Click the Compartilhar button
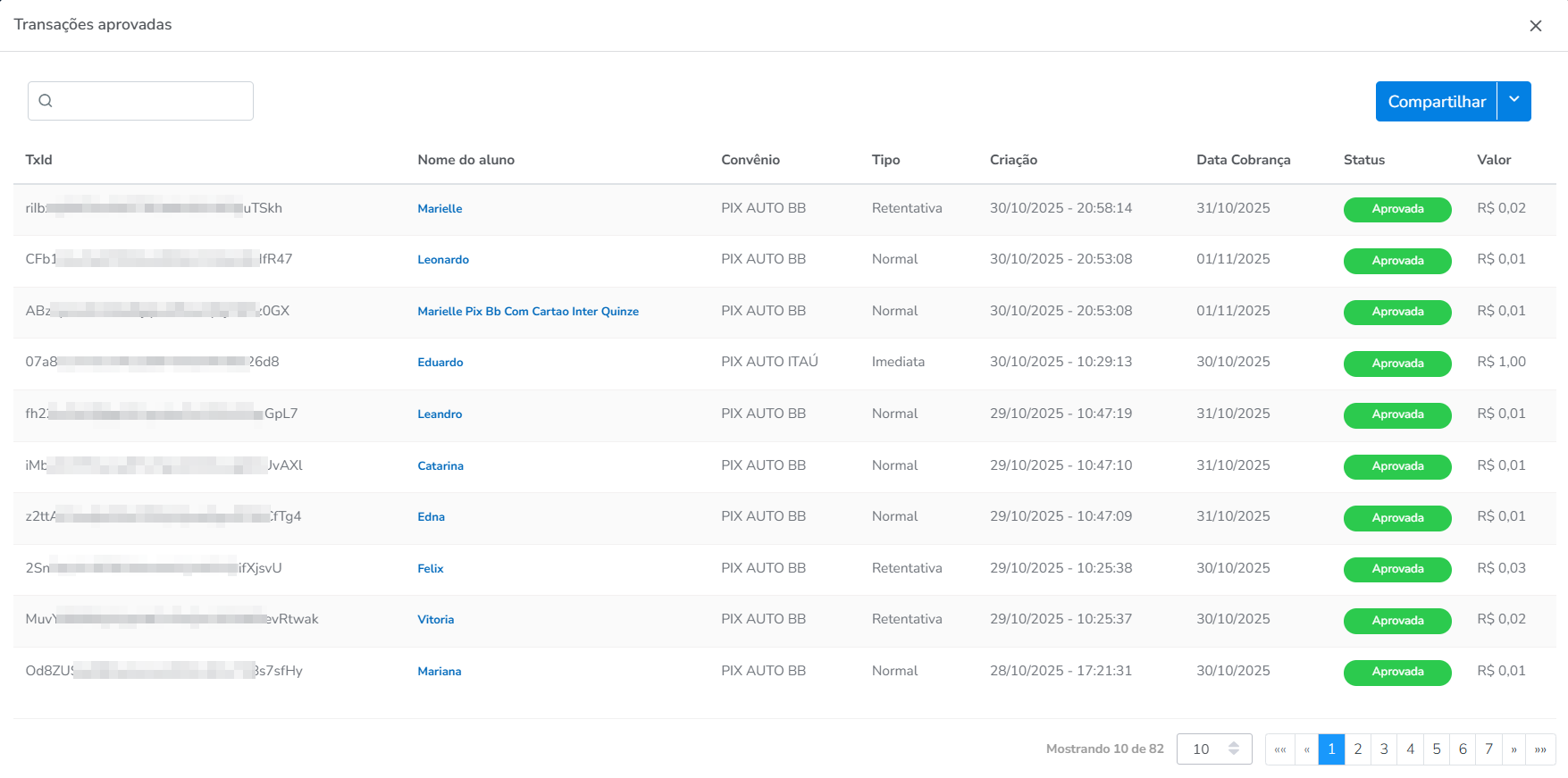This screenshot has height=778, width=1568. pyautogui.click(x=1436, y=102)
